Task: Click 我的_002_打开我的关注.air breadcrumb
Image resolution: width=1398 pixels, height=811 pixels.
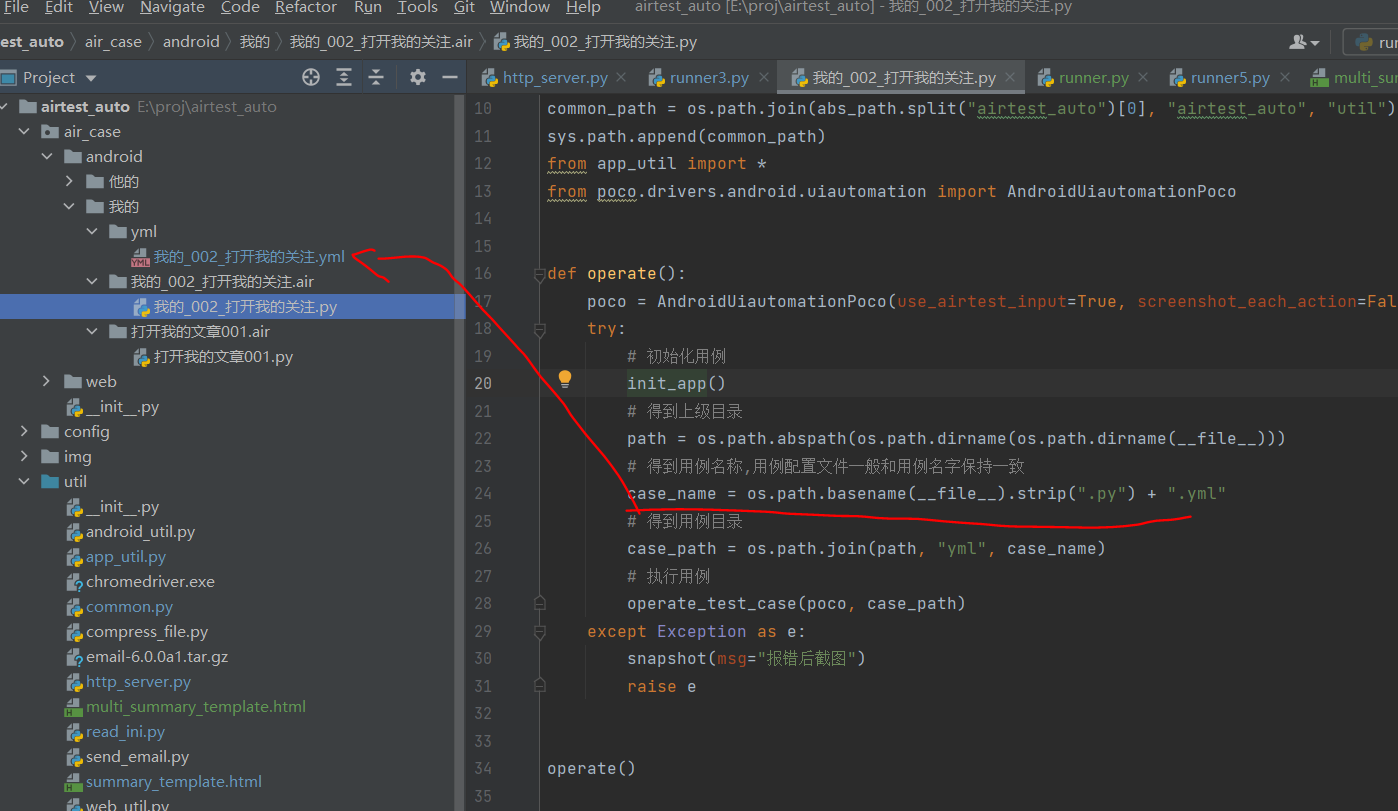Action: click(x=381, y=42)
